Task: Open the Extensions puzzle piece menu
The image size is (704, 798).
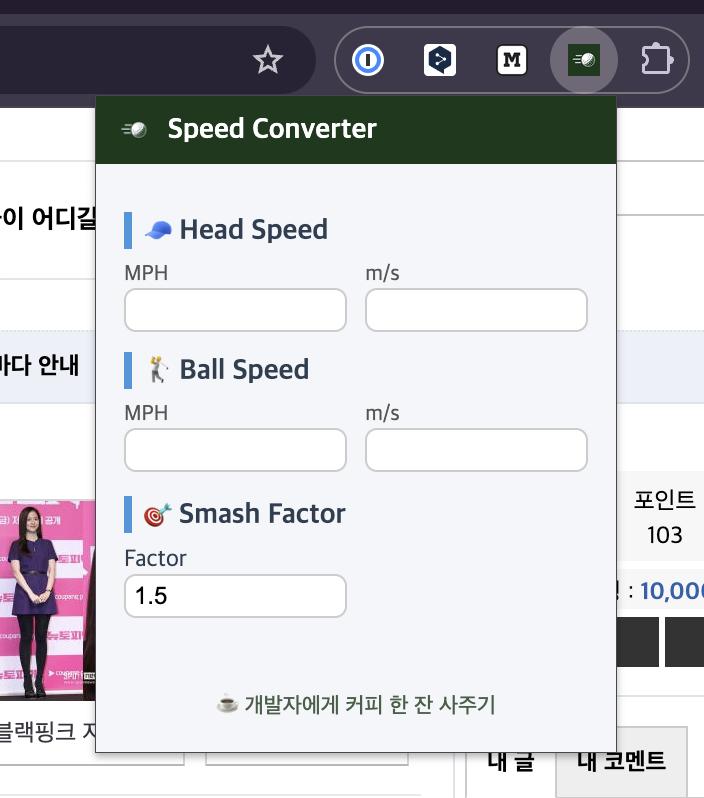Action: tap(656, 61)
